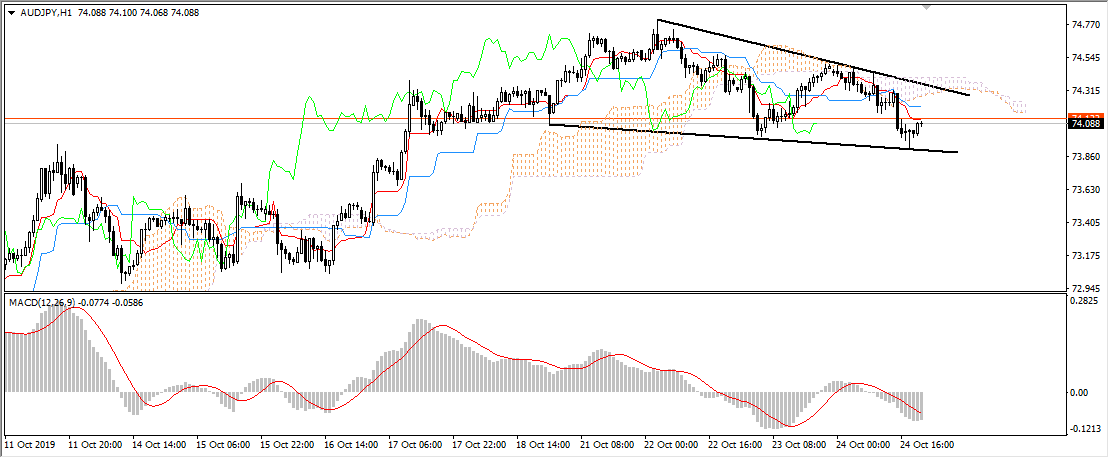Click the 0.2825 MACD scale value
The height and width of the screenshot is (458, 1109).
[x=1086, y=301]
